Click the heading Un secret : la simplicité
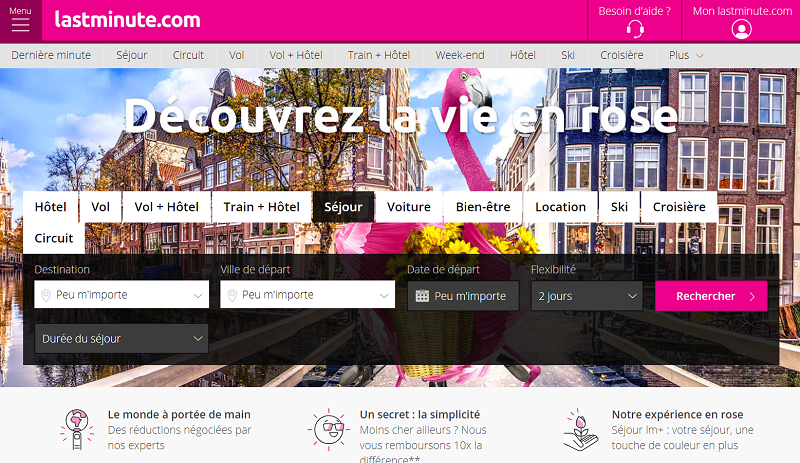Viewport: 800px width, 463px height. pyautogui.click(x=420, y=415)
